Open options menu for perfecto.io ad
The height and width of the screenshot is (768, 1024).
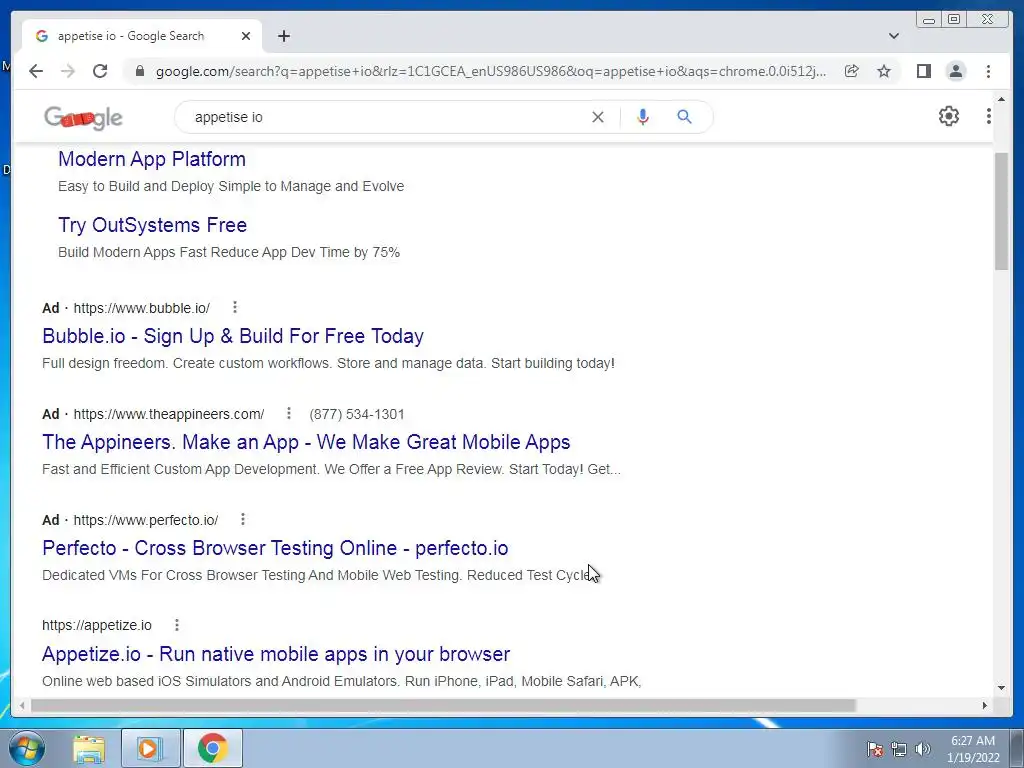point(243,519)
